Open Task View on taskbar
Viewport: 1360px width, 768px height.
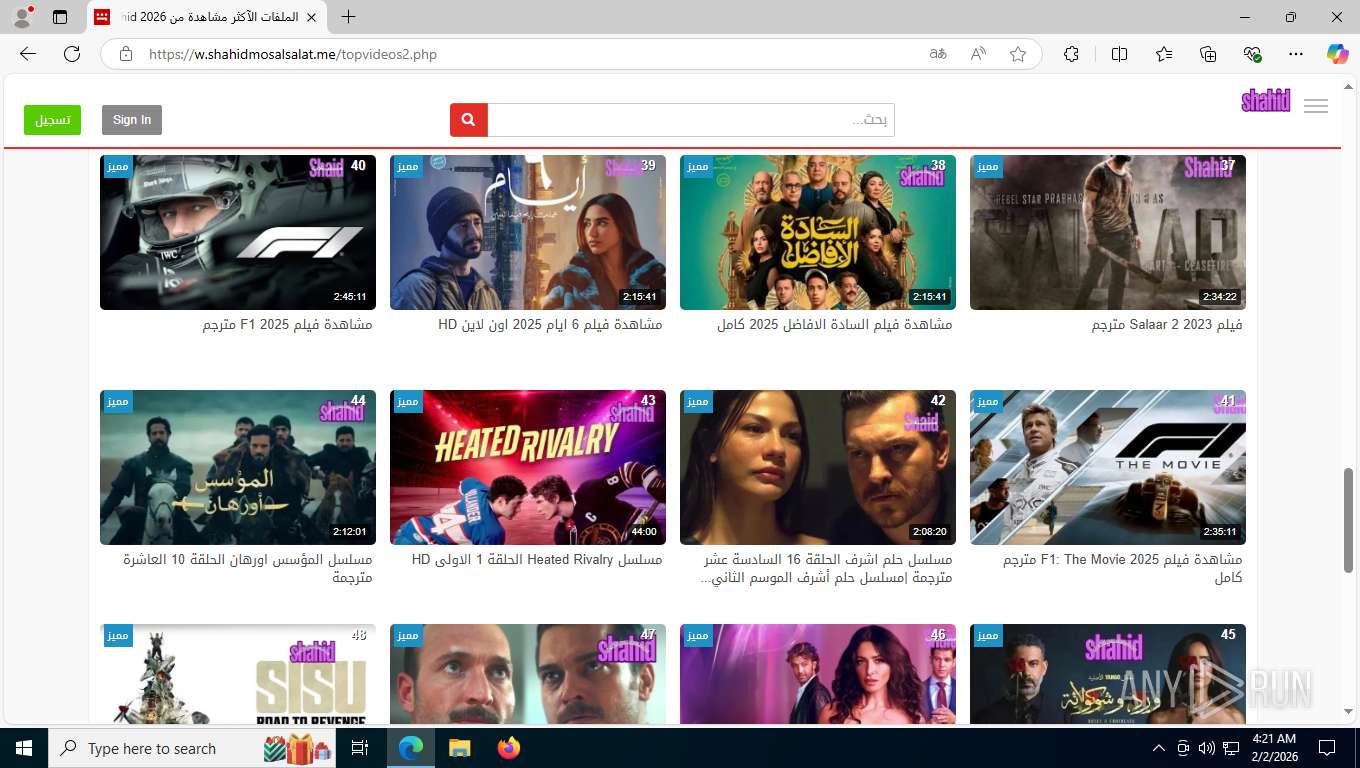point(360,748)
